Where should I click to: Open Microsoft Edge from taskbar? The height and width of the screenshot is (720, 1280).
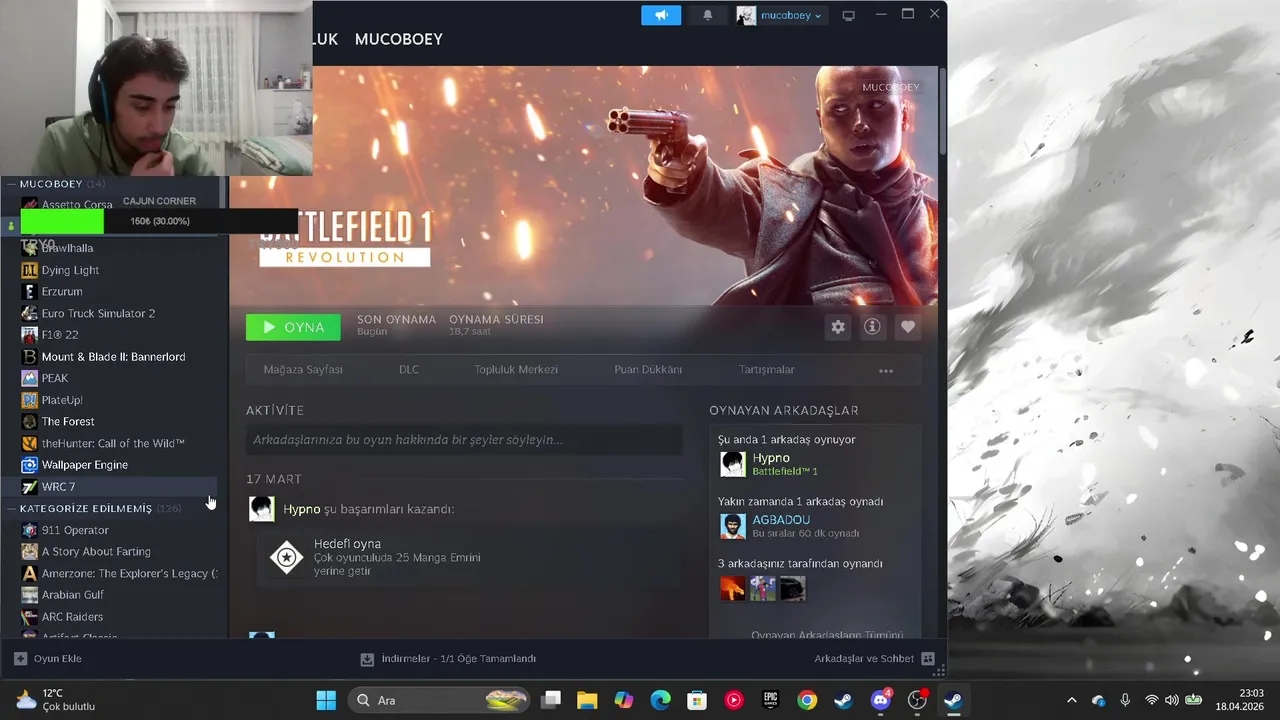(x=660, y=700)
